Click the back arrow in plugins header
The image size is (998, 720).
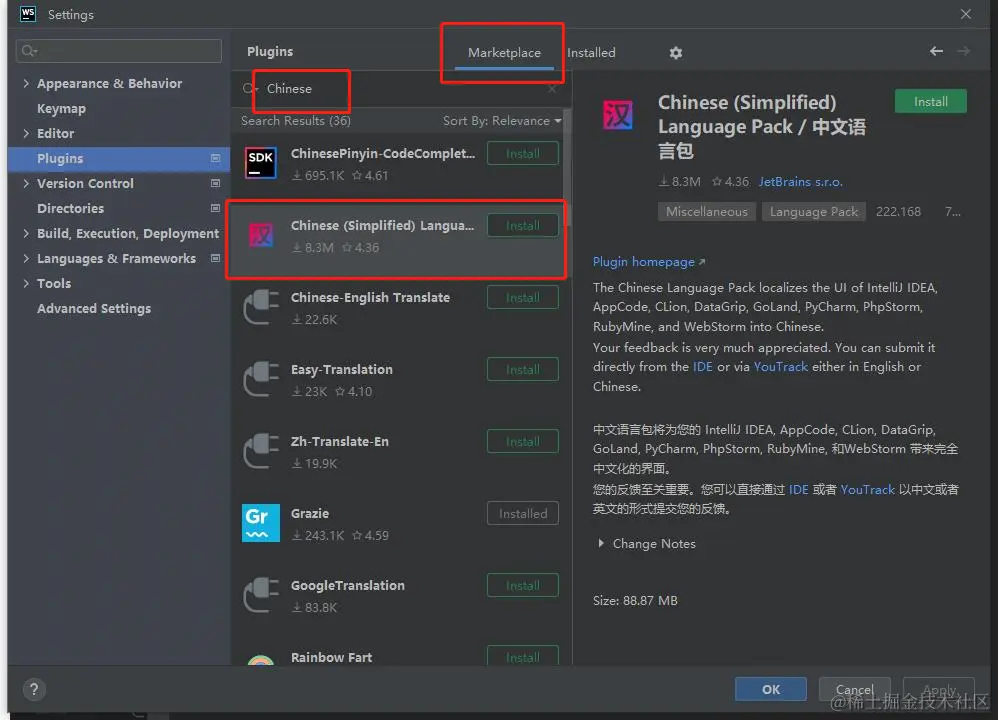tap(936, 51)
